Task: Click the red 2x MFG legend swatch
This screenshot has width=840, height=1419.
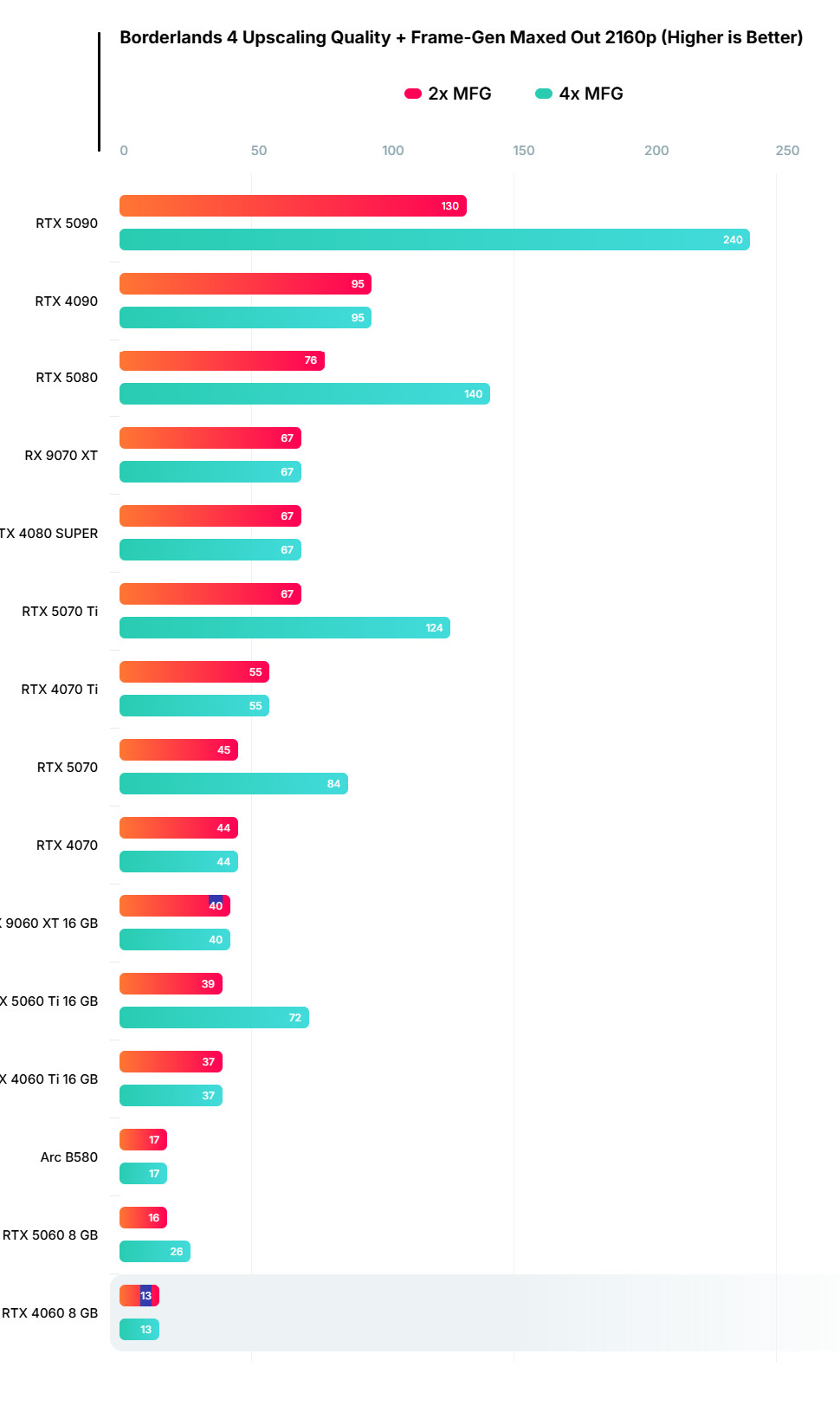Action: [413, 94]
